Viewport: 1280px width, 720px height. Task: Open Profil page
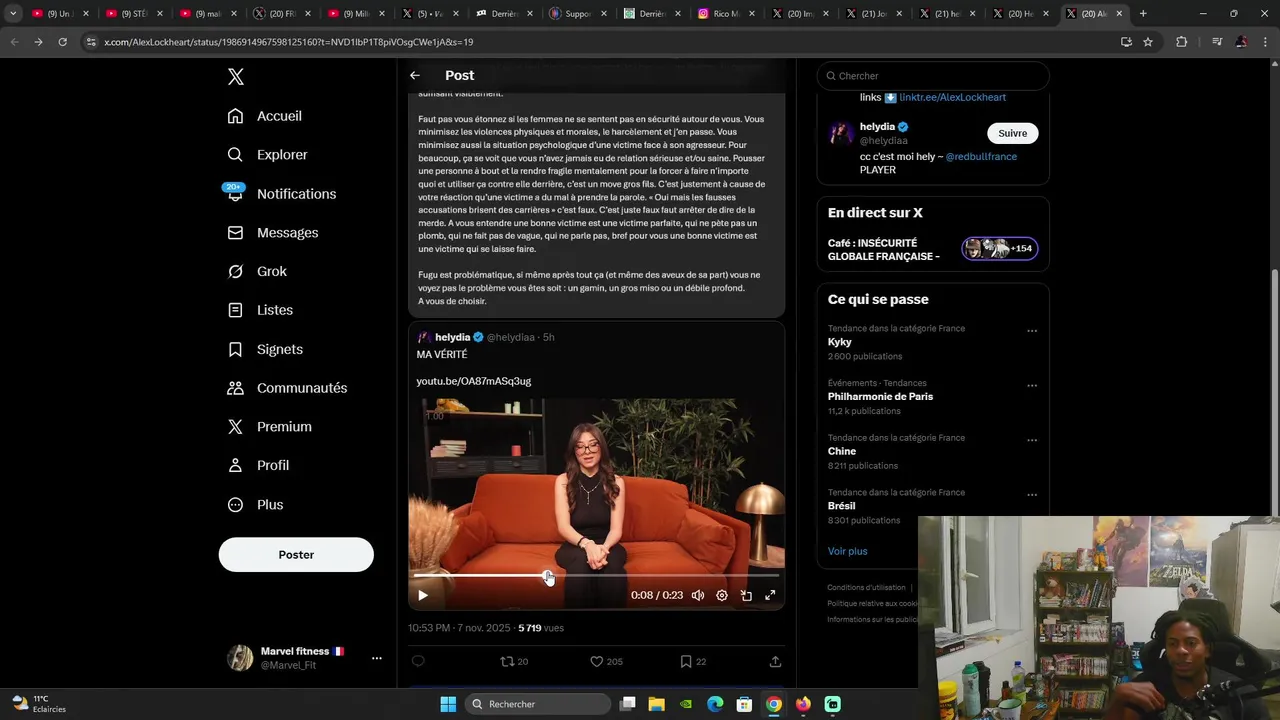click(258, 466)
